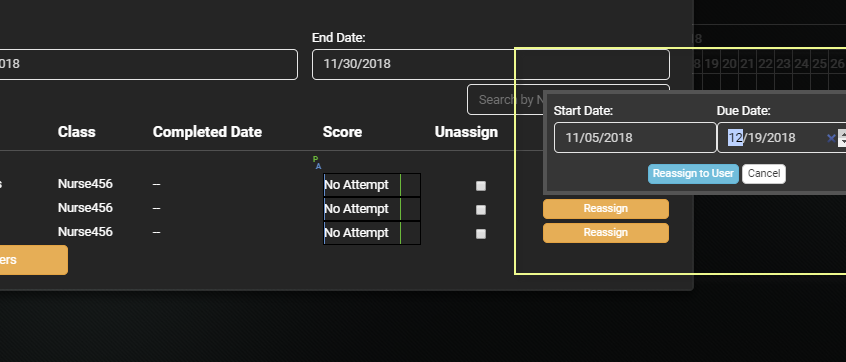846x362 pixels.
Task: Open the End Date field showing 11/30/2018
Action: coord(490,64)
